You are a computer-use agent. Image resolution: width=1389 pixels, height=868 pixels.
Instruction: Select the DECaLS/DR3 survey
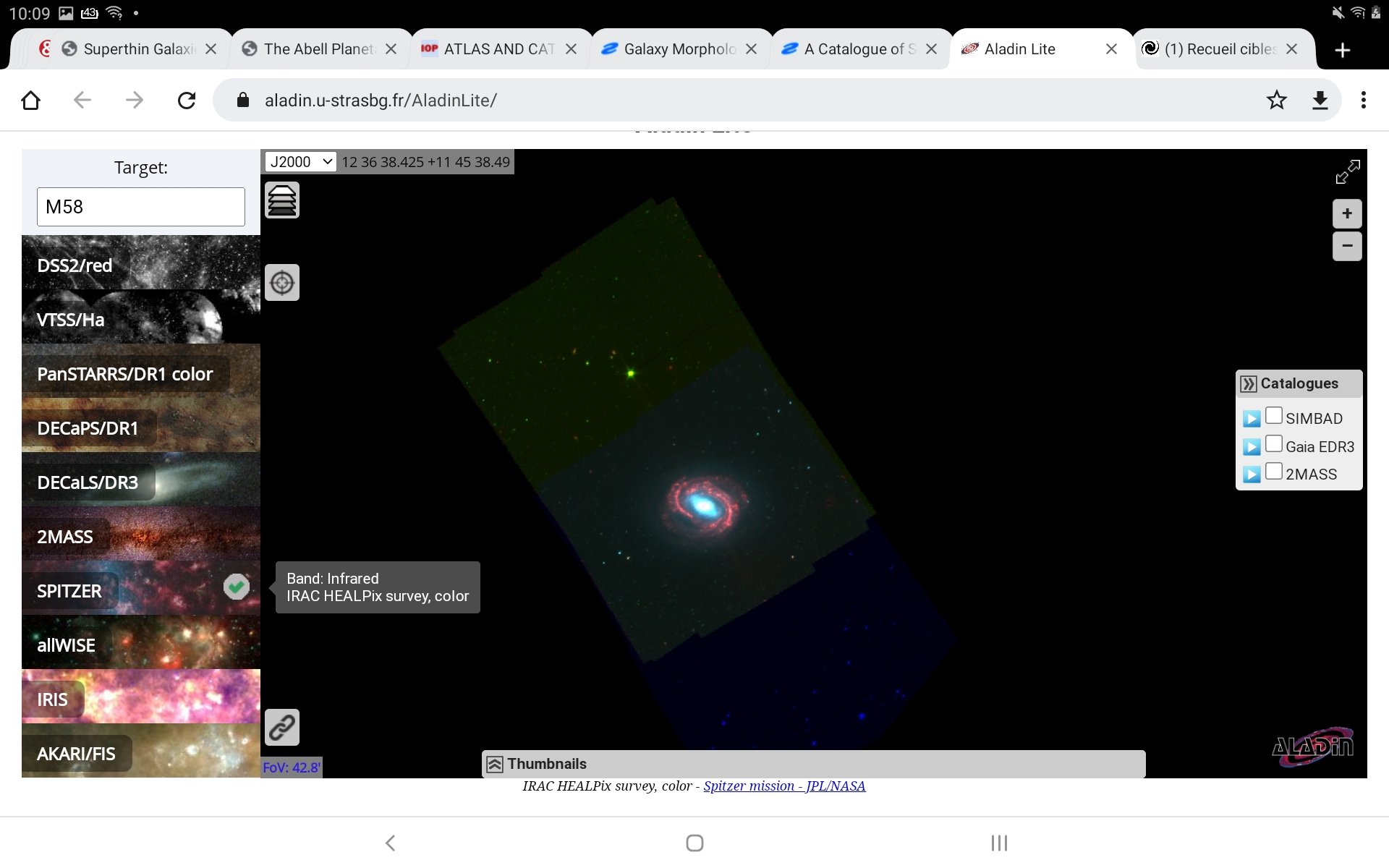tap(141, 480)
